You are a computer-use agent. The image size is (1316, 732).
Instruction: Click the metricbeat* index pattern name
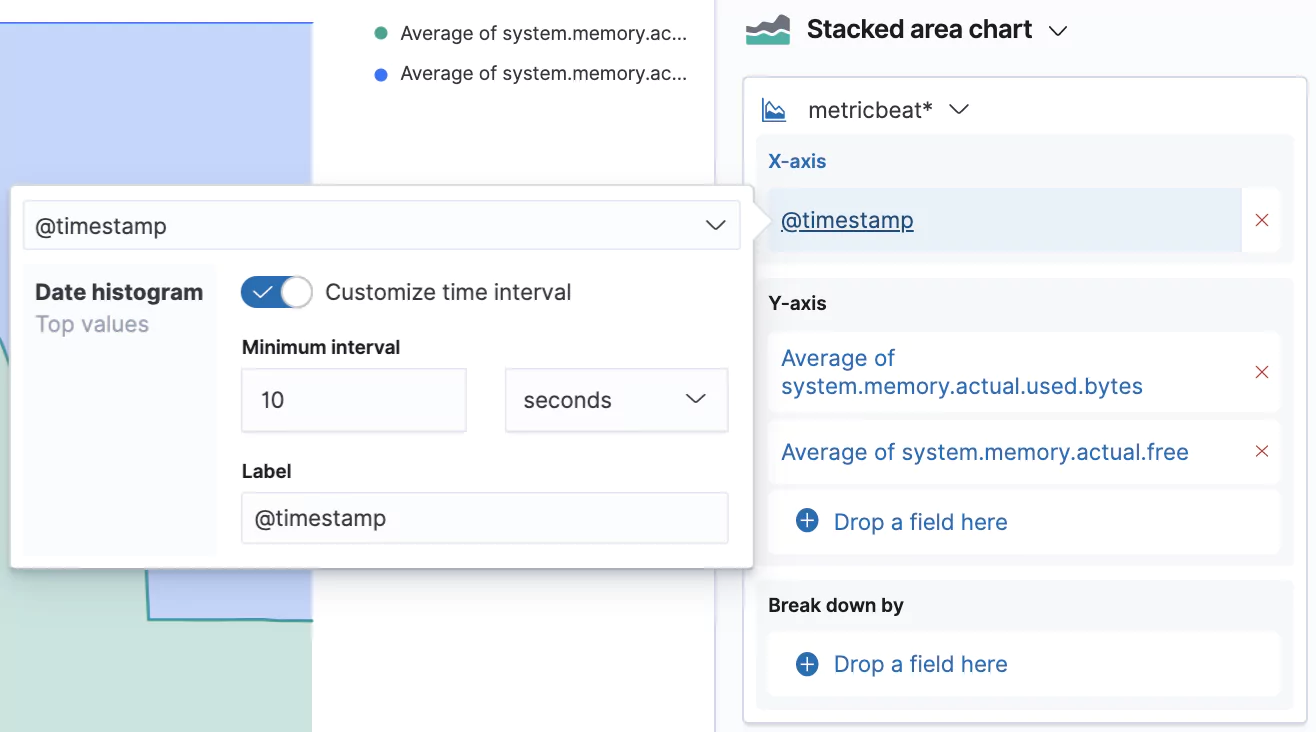pos(870,110)
